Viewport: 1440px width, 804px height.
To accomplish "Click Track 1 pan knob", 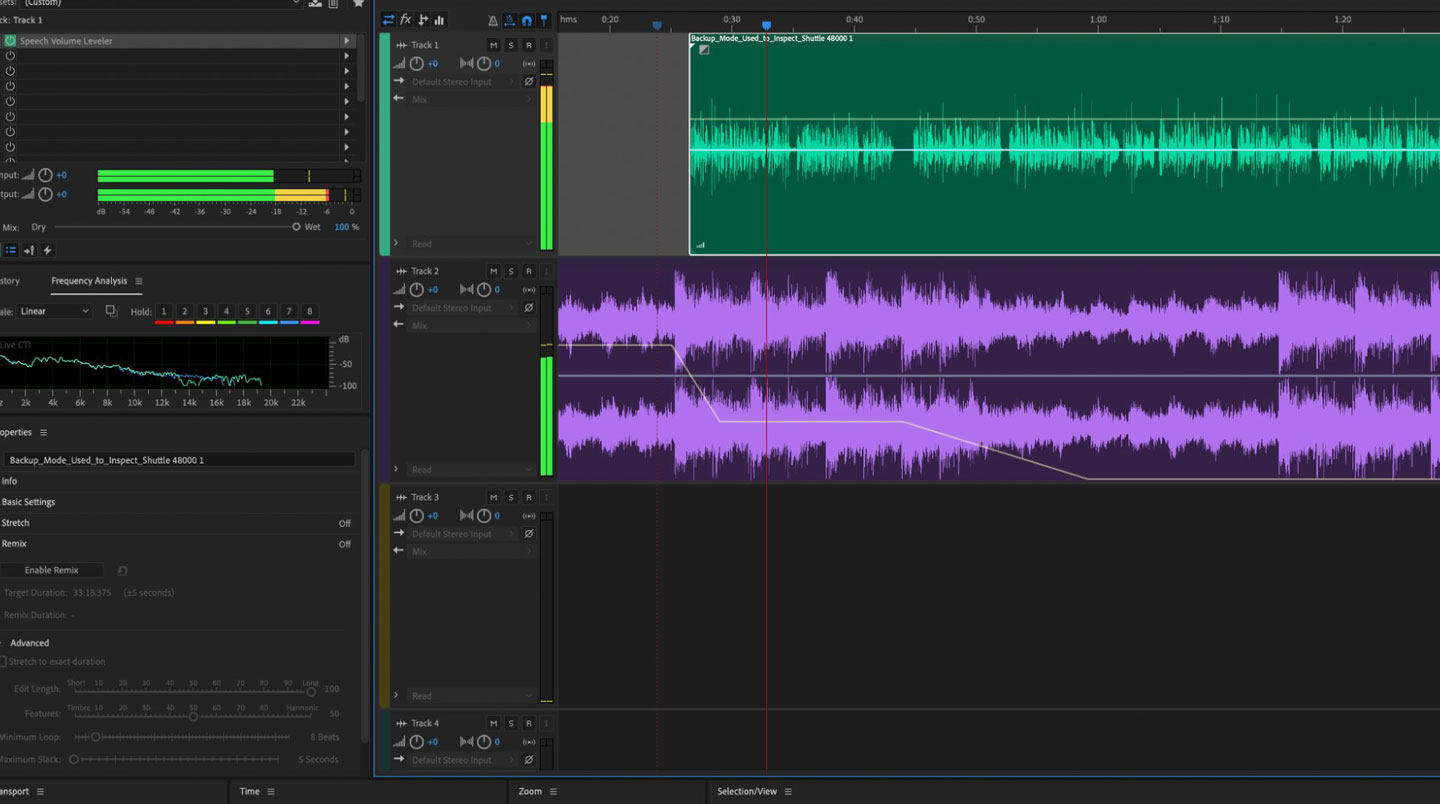I will click(x=484, y=64).
